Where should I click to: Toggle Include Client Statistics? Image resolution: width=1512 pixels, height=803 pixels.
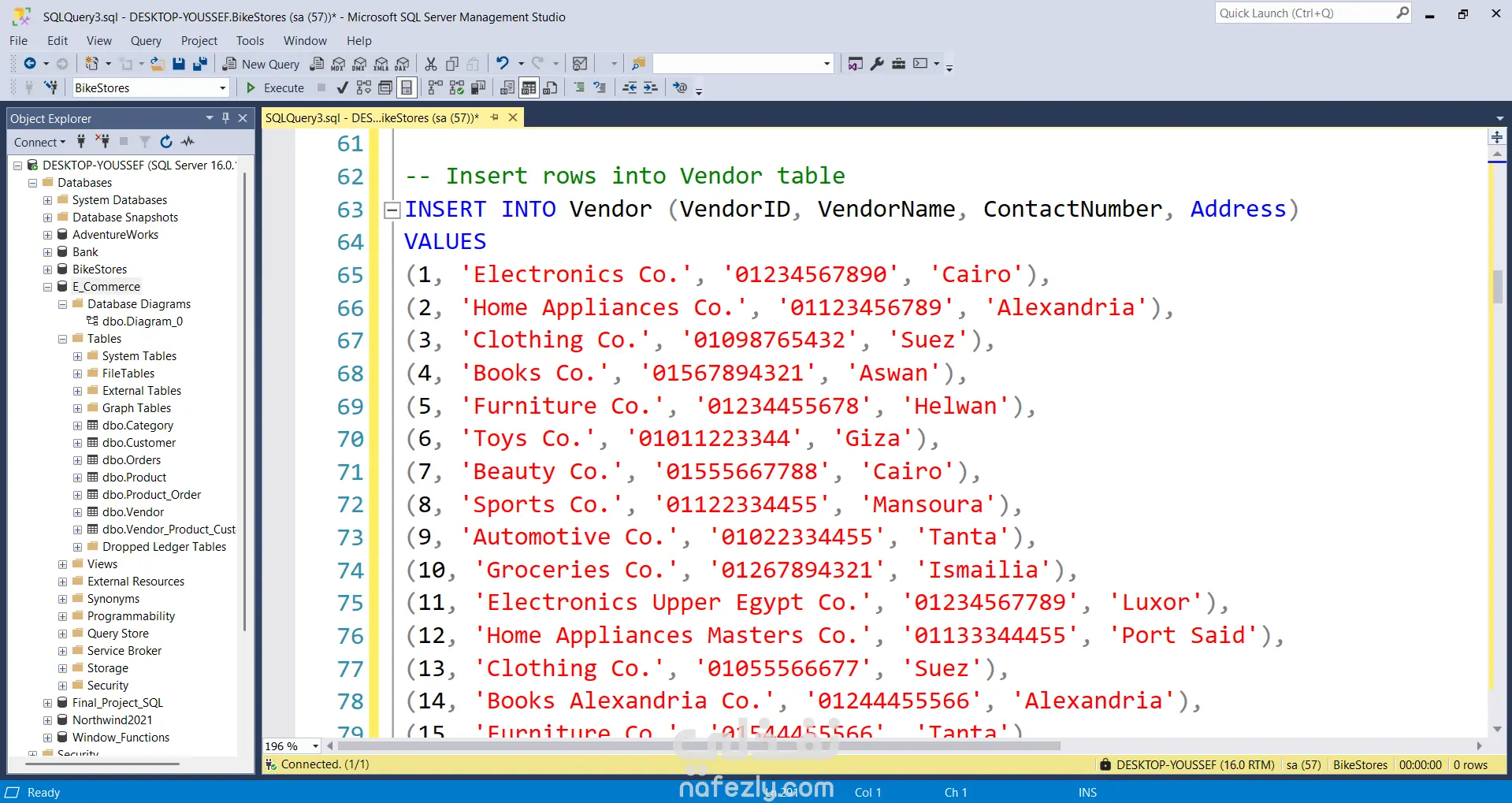[x=477, y=87]
